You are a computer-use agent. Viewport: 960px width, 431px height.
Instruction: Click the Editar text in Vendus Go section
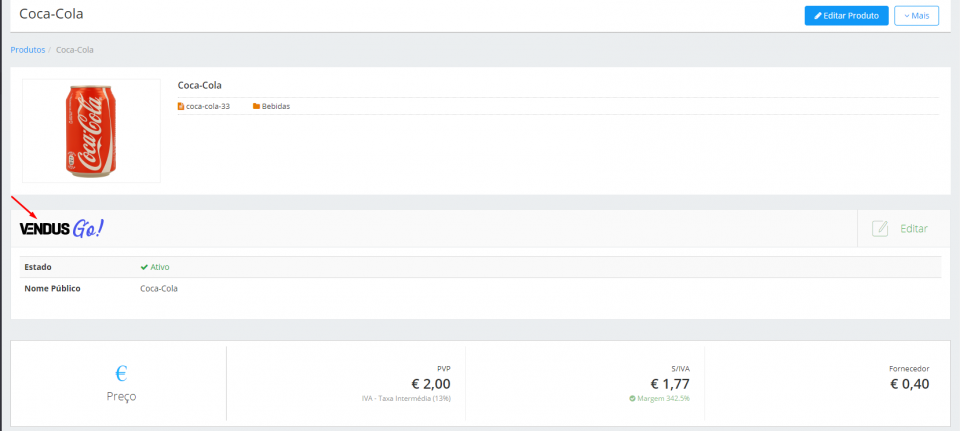914,229
